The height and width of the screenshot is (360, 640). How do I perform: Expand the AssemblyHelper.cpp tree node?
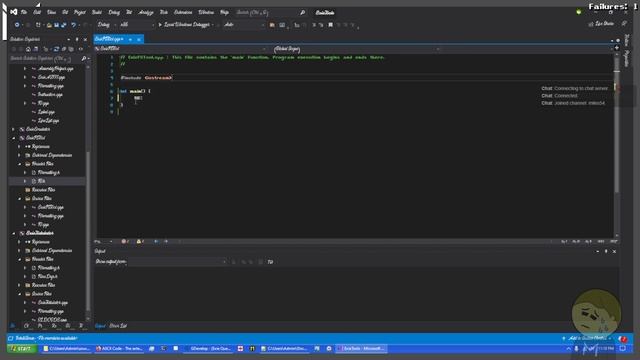tap(25, 69)
